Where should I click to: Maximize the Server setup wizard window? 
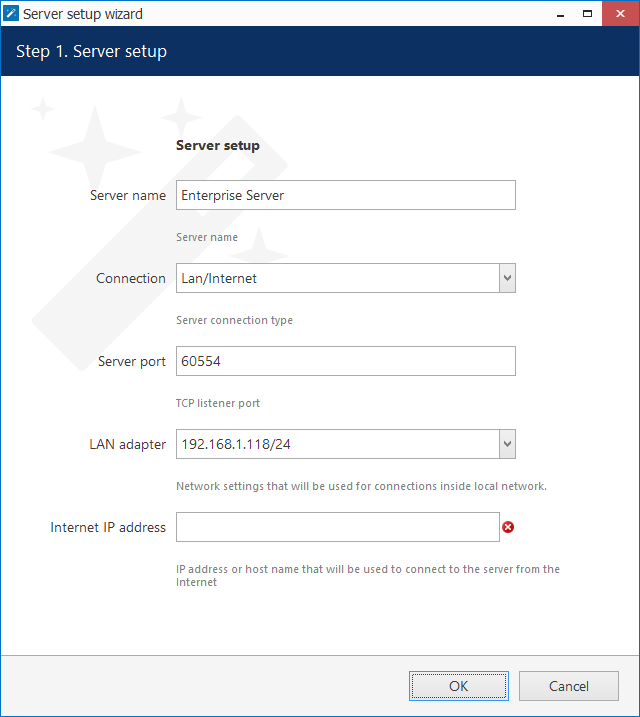(x=587, y=14)
